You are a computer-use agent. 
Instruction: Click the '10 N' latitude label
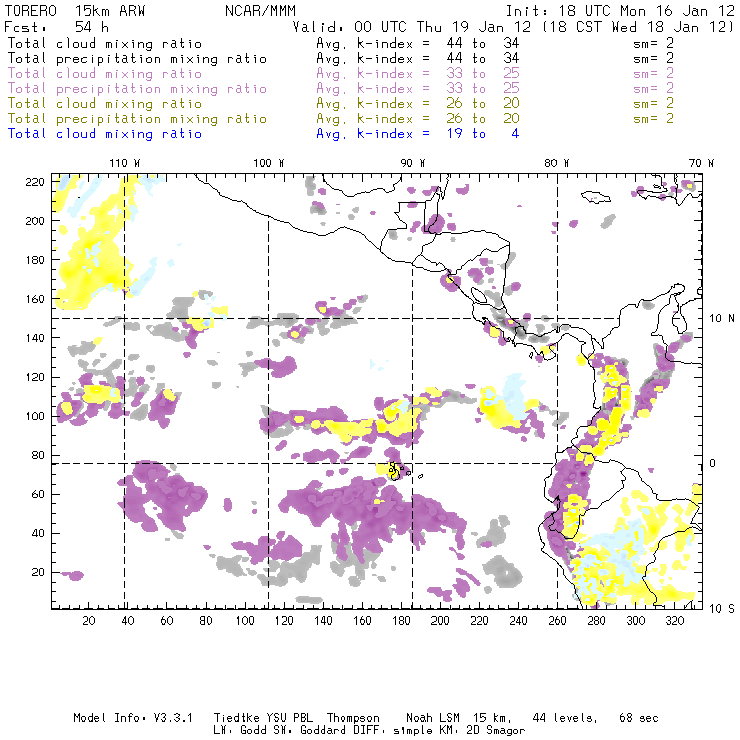pyautogui.click(x=722, y=319)
